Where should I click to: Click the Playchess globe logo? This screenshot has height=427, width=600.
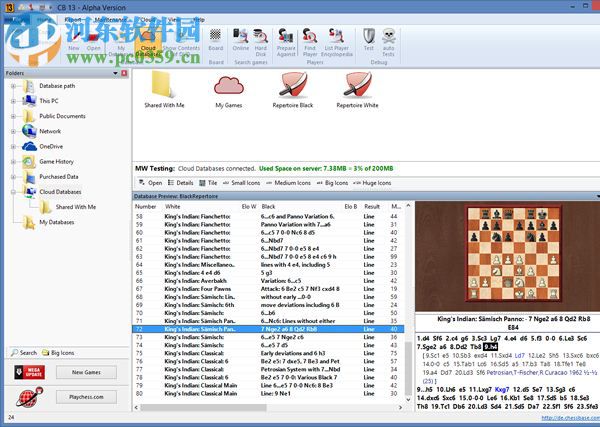coord(29,397)
